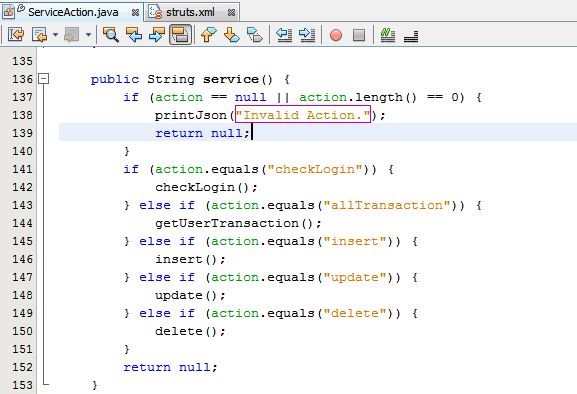Click the Uncomment lines icon
This screenshot has width=577, height=394.
(x=411, y=36)
